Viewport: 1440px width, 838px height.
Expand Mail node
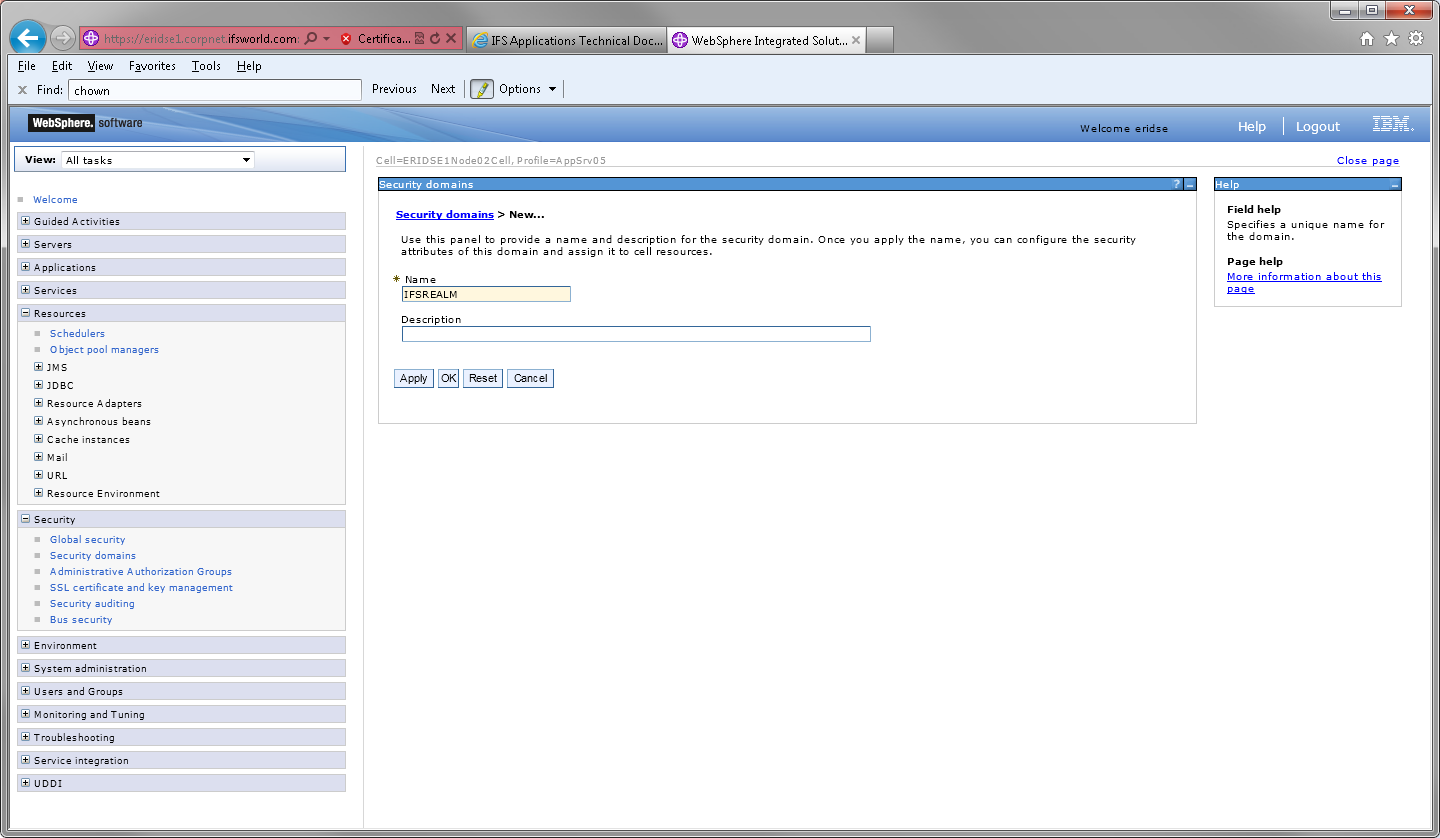(39, 457)
